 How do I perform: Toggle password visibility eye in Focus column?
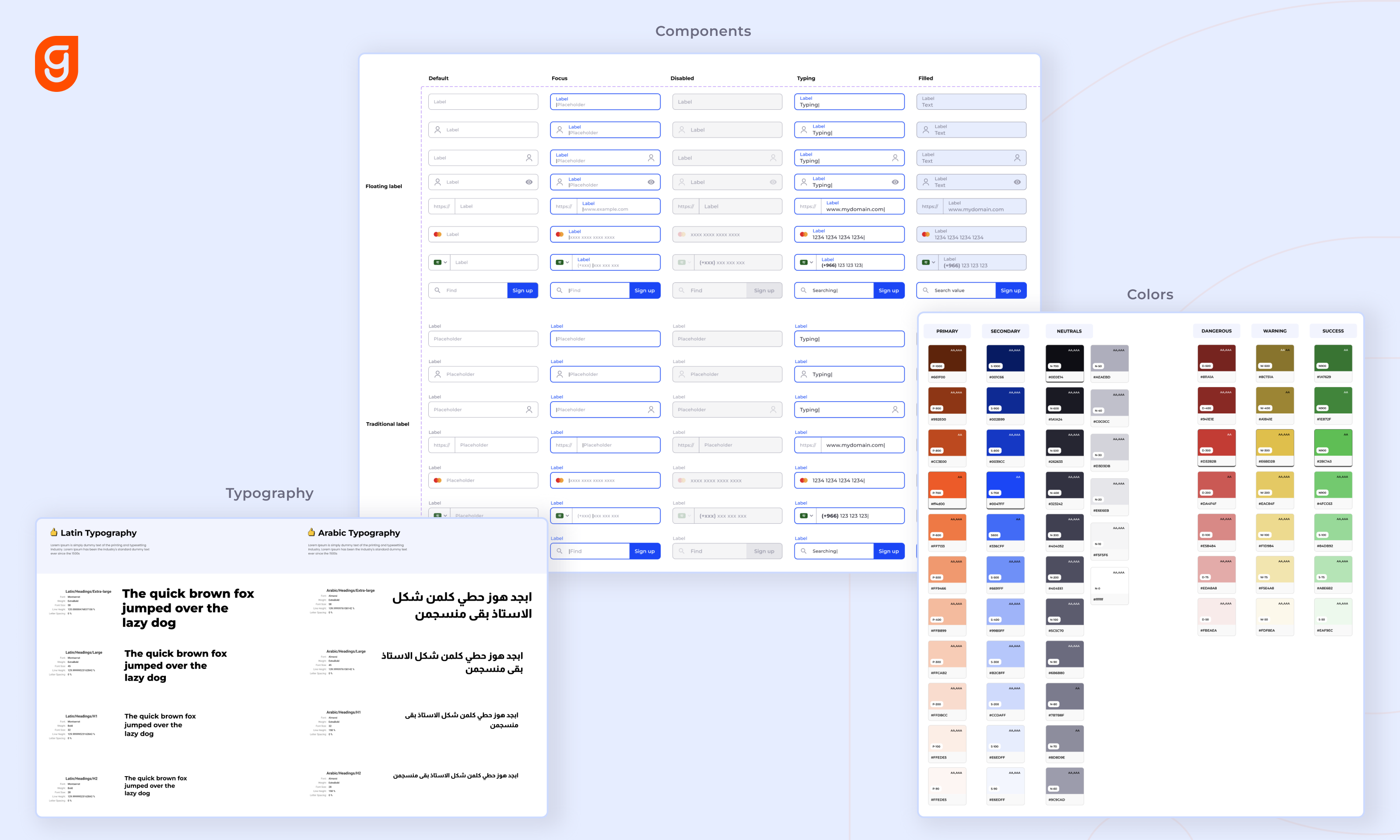click(651, 182)
